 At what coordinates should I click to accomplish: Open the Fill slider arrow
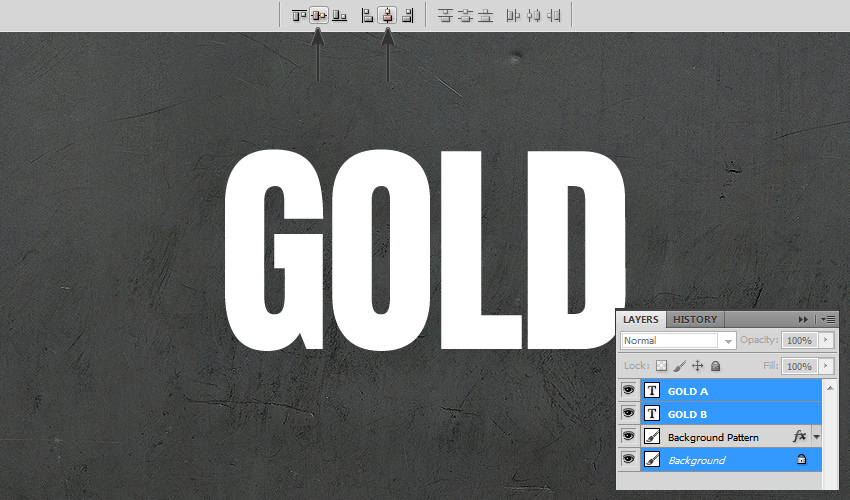[x=826, y=366]
